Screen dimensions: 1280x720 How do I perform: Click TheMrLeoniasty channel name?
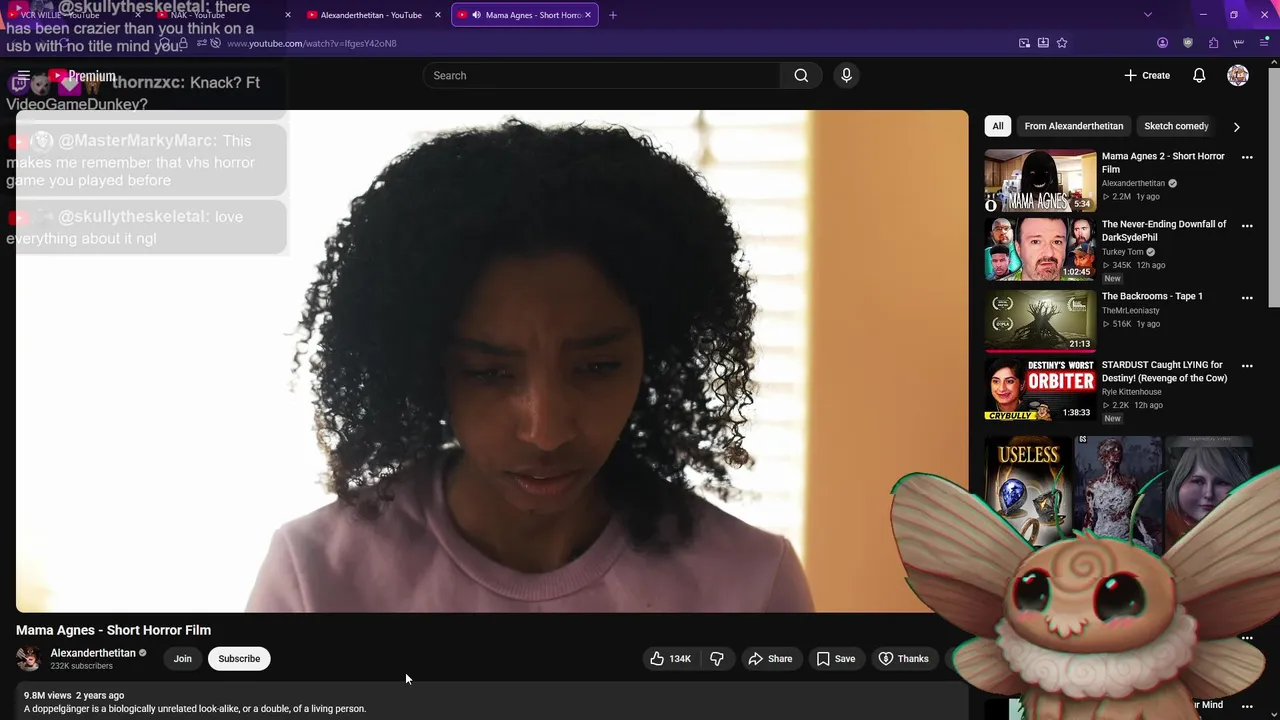1130,311
